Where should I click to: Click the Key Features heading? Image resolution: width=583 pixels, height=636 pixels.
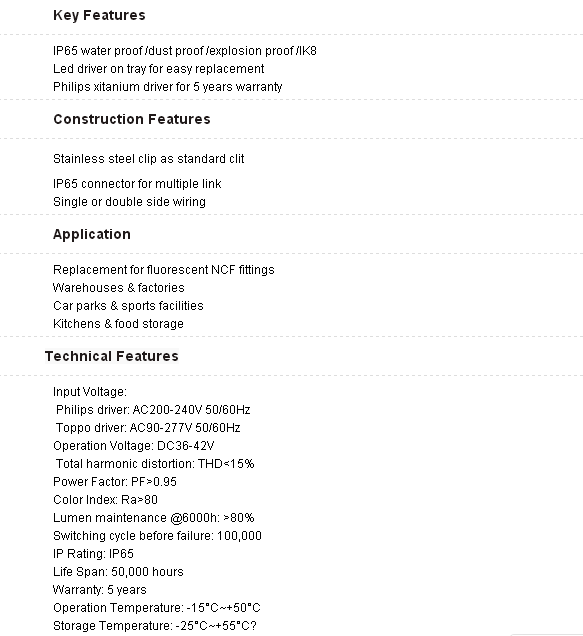[x=99, y=15]
